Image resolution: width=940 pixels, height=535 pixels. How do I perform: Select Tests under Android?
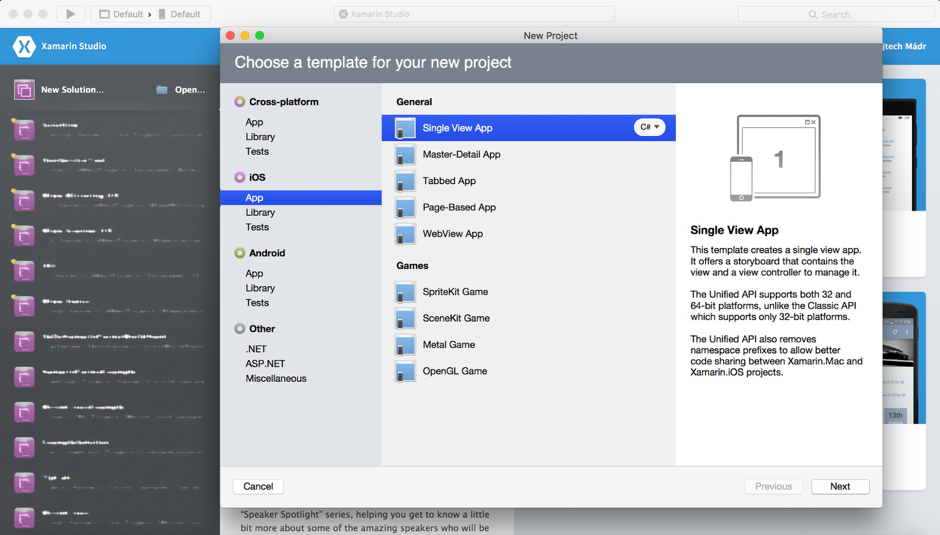pyautogui.click(x=257, y=302)
